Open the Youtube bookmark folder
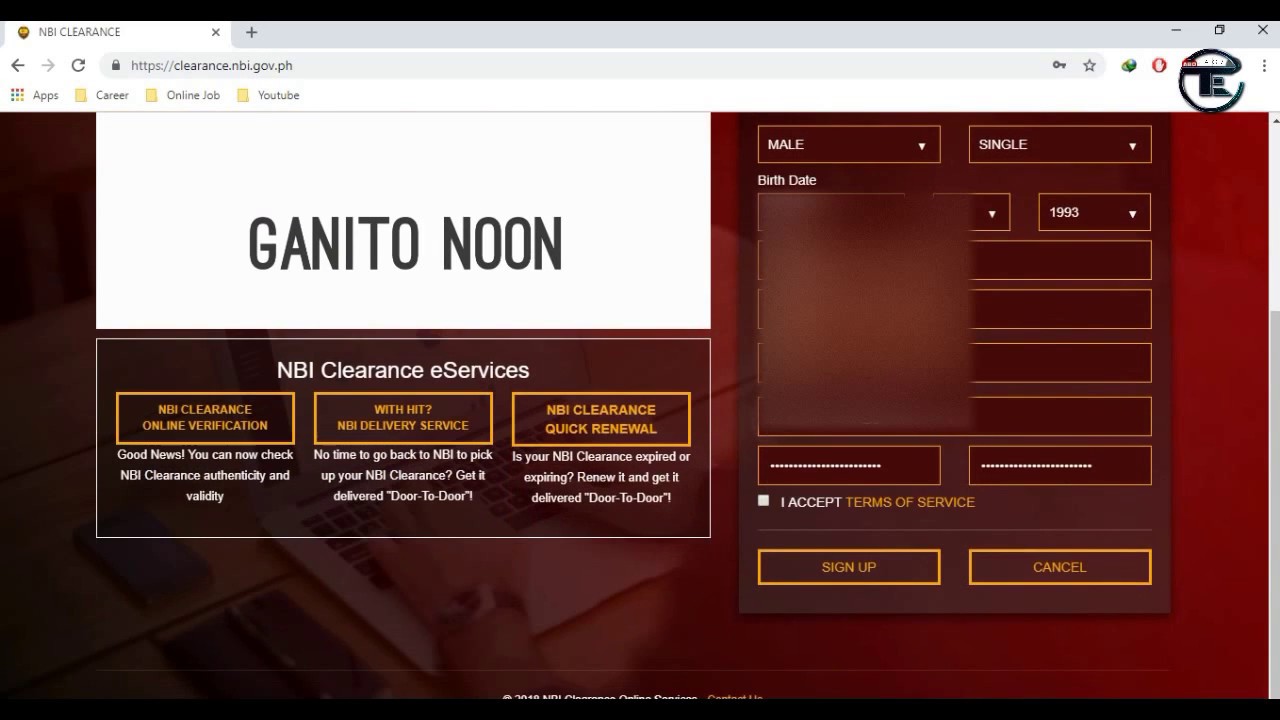 [268, 95]
